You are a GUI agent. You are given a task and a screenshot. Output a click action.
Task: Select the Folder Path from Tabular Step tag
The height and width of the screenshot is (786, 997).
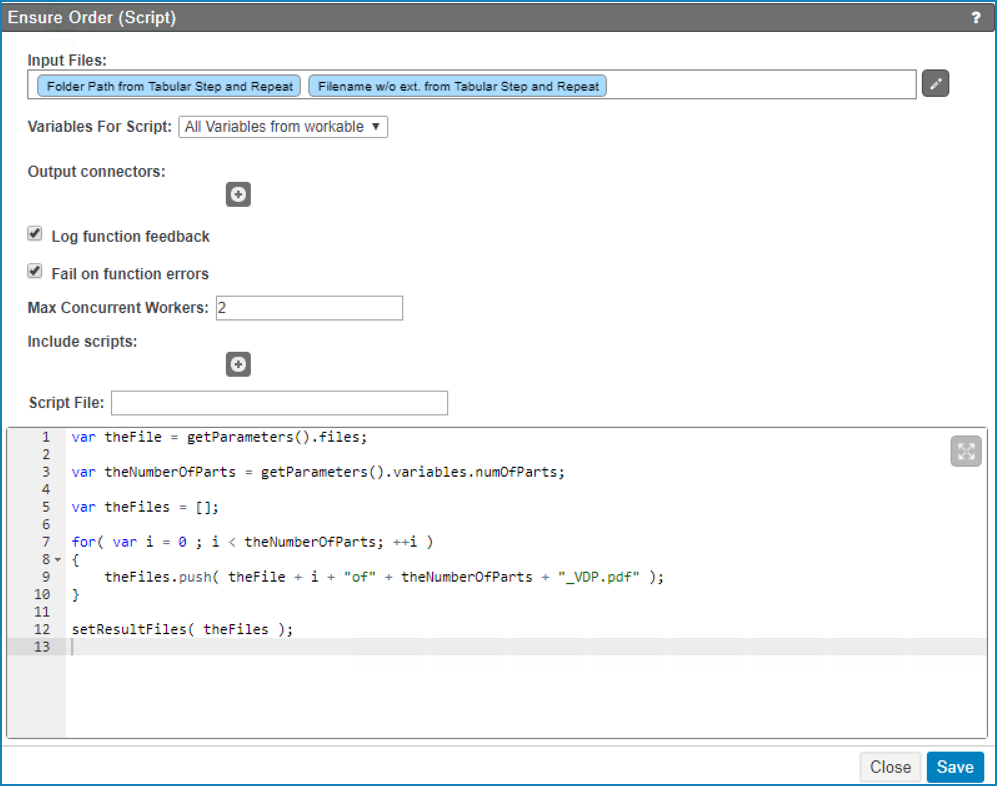click(169, 86)
